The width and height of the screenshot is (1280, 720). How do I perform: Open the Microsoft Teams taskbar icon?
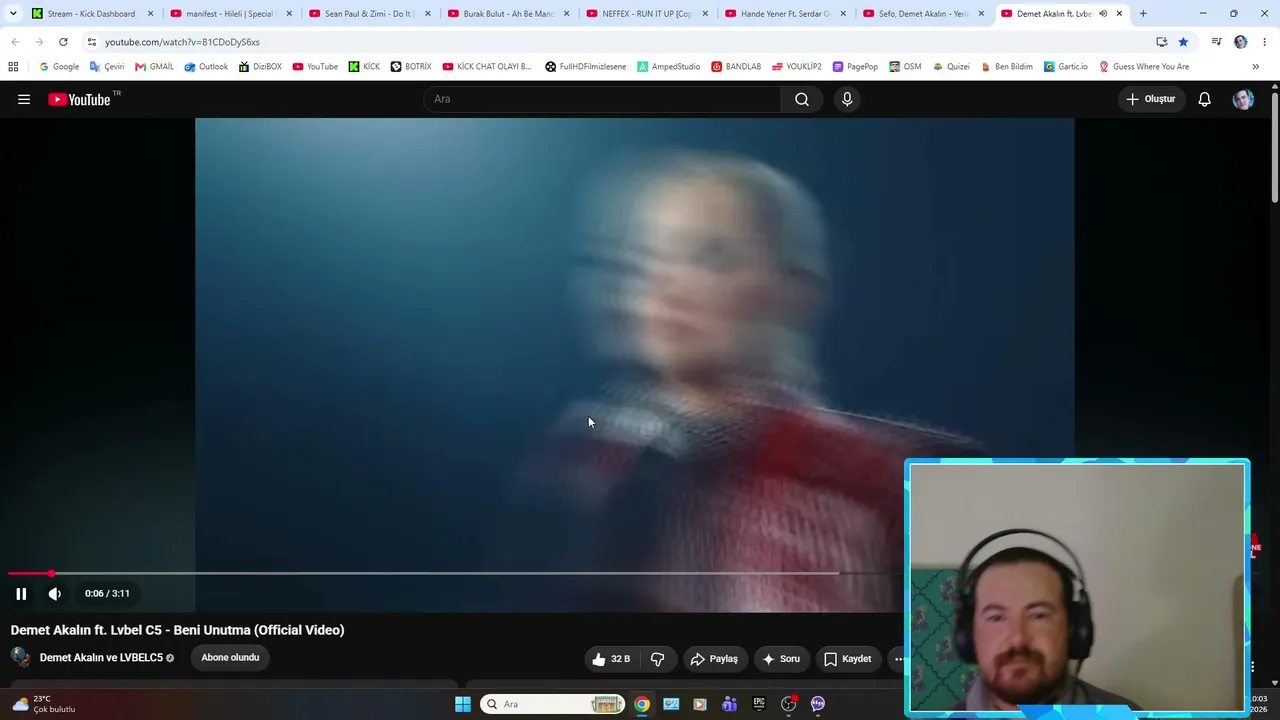click(729, 704)
